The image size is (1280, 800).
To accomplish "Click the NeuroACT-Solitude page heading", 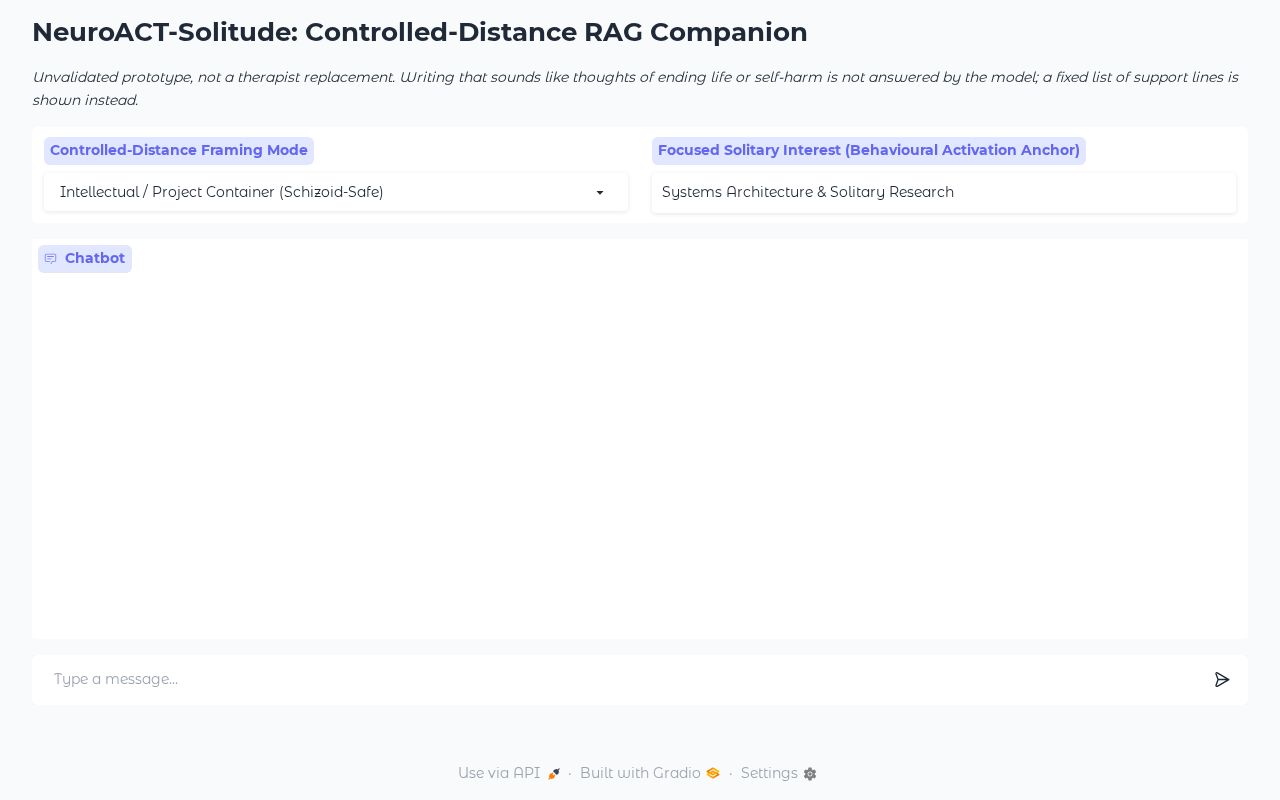I will pos(420,32).
